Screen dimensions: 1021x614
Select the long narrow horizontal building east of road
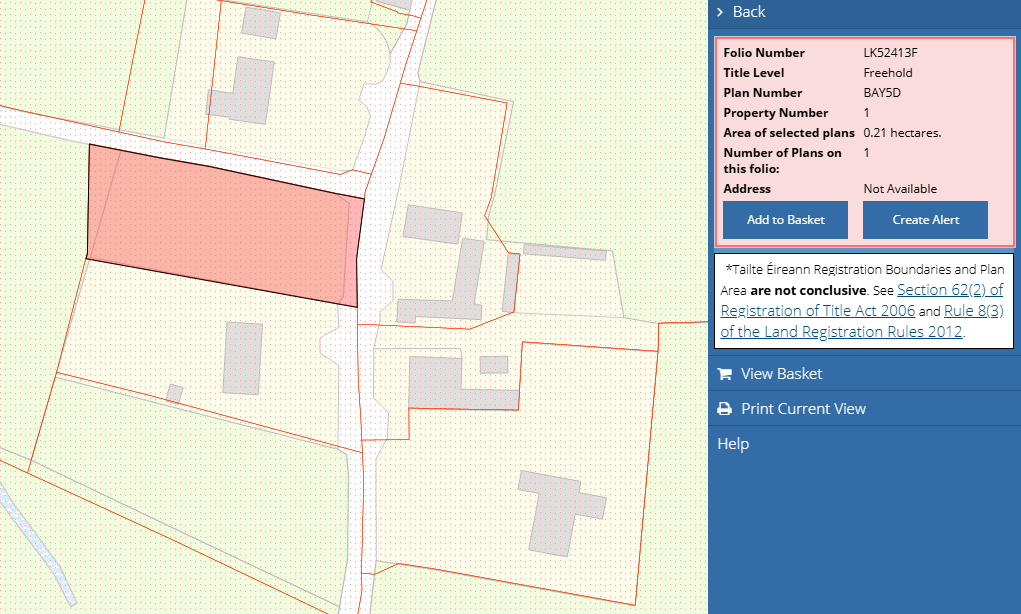[564, 251]
